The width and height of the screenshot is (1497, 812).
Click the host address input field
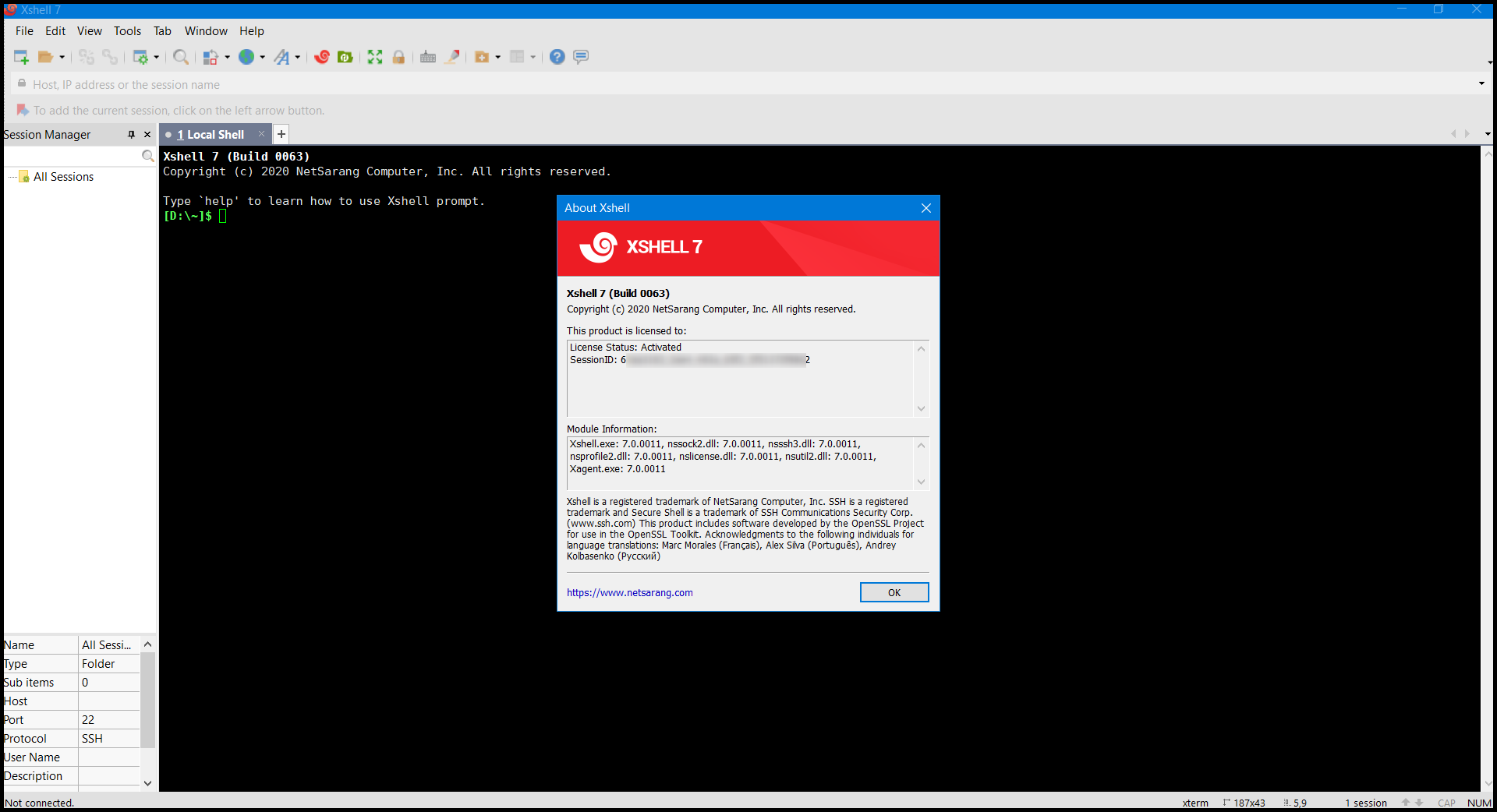coord(748,84)
